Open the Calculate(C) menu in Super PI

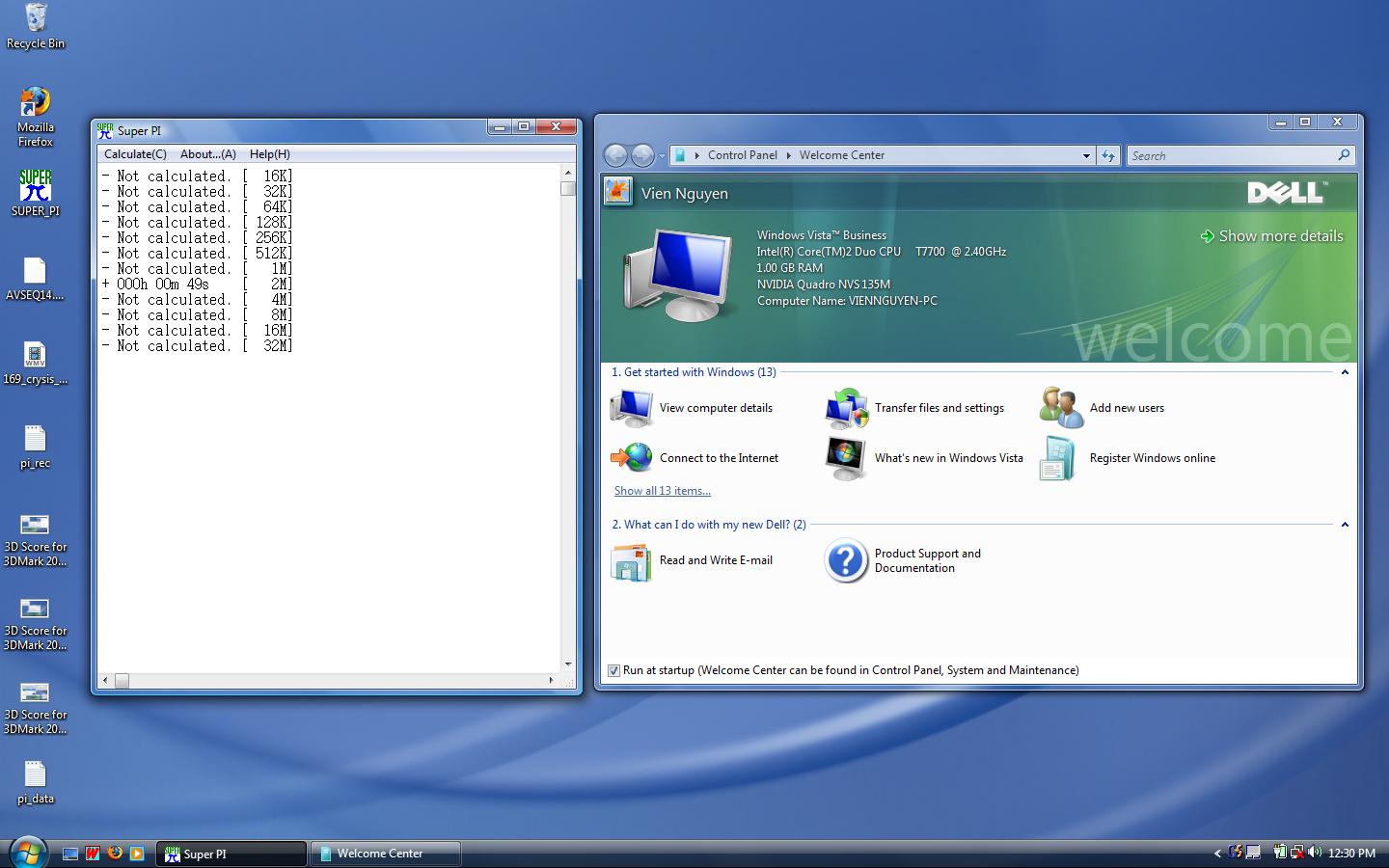coord(135,154)
